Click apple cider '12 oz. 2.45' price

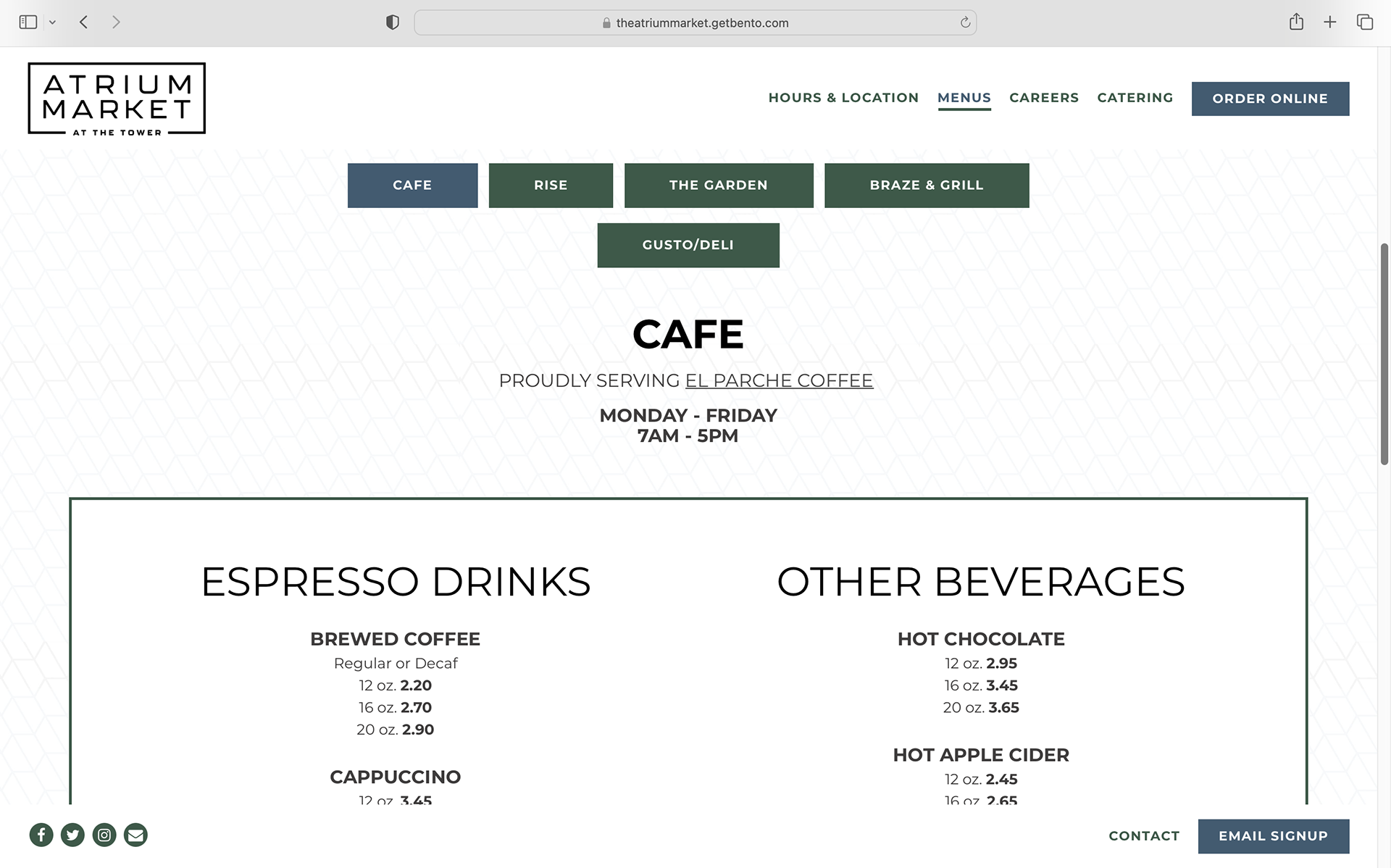[x=981, y=779]
